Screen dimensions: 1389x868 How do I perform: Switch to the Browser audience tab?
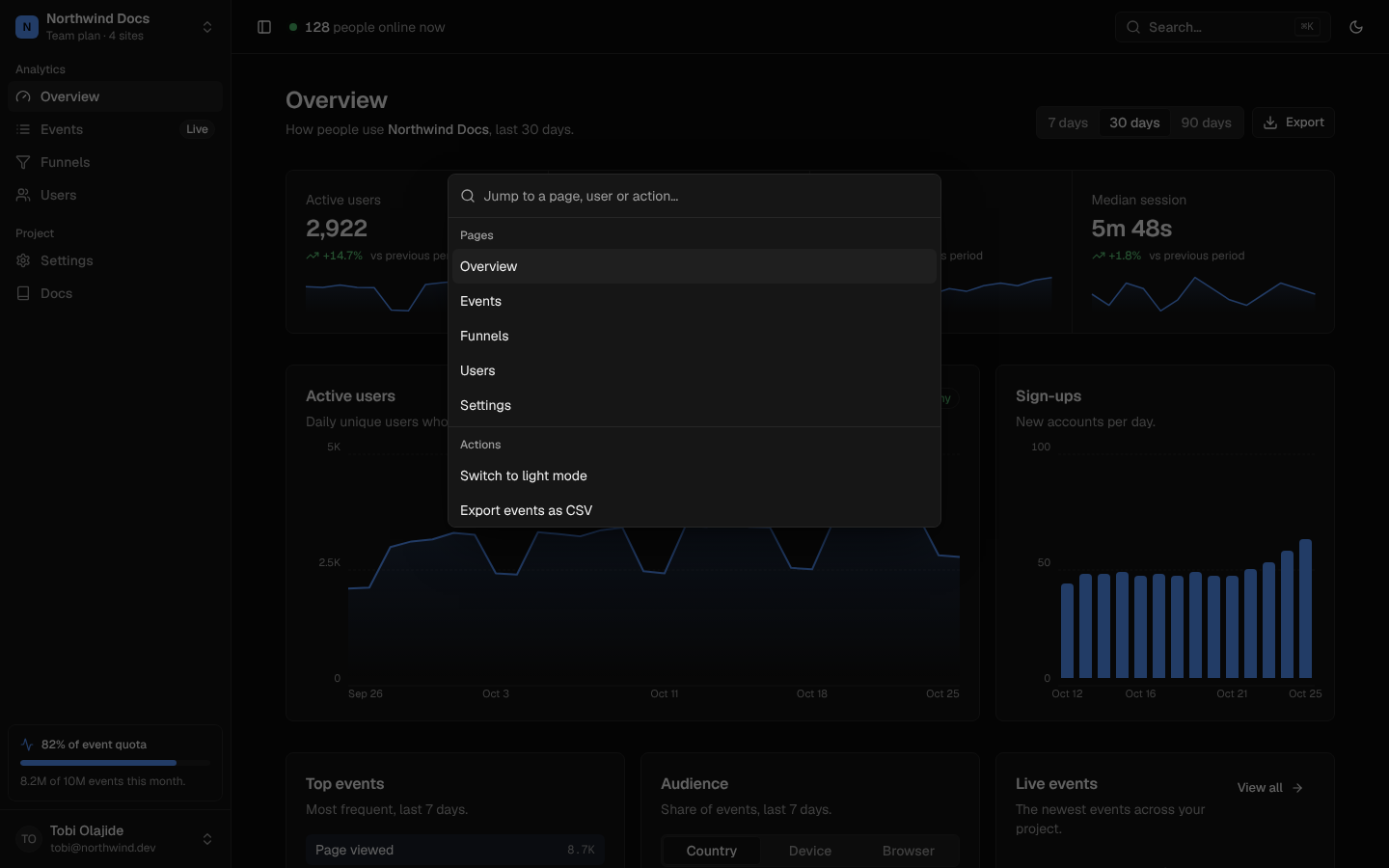click(909, 851)
